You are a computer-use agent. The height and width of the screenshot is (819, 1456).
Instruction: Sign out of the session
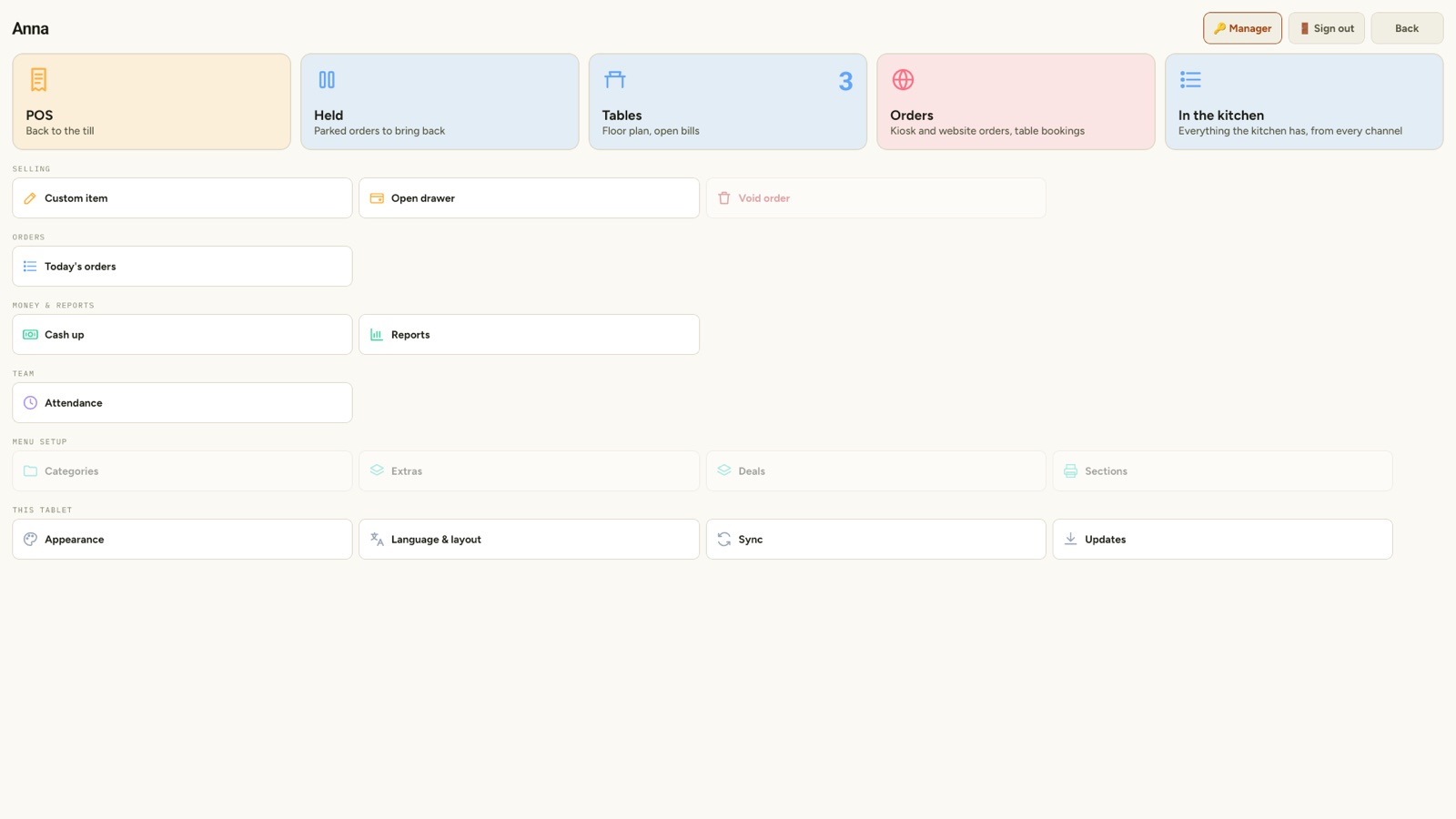tap(1326, 28)
